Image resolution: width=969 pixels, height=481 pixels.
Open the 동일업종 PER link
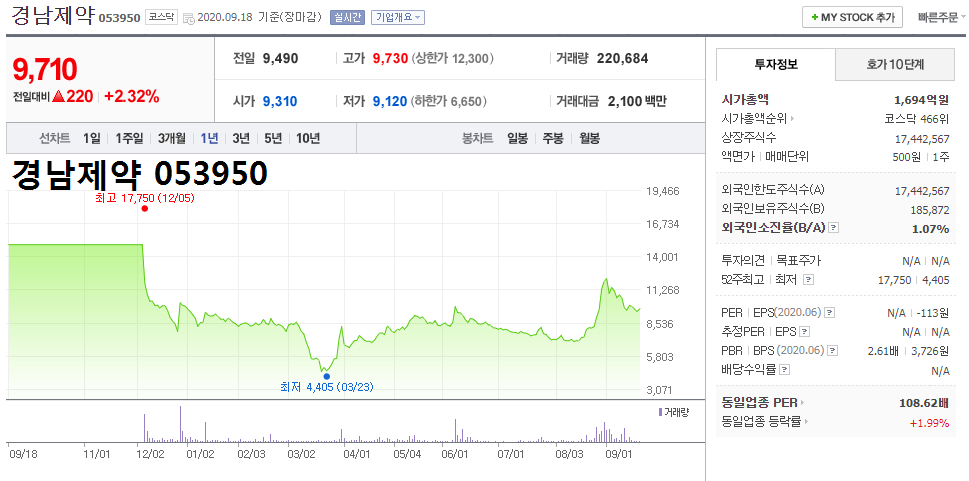[x=763, y=402]
